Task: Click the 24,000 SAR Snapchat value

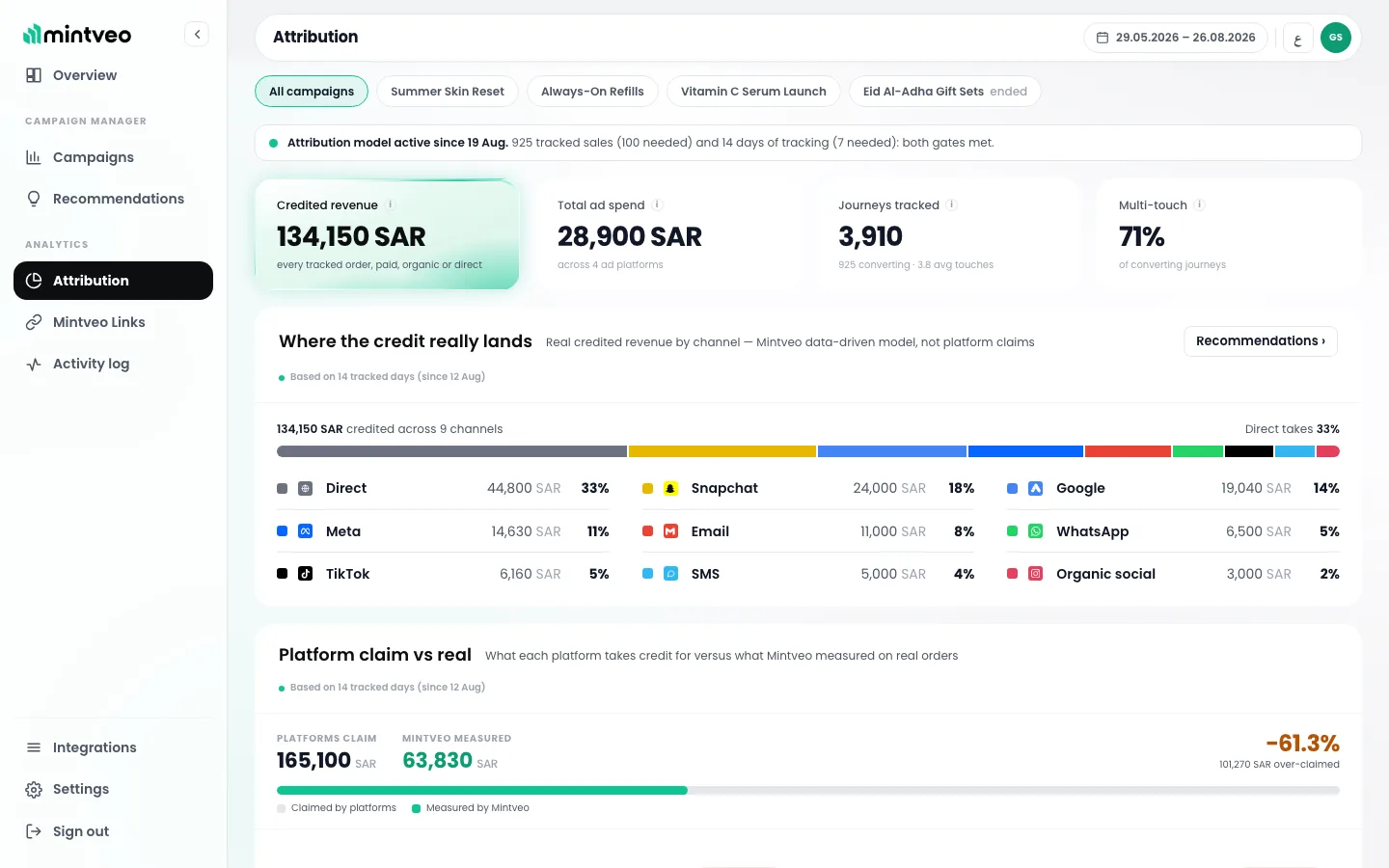Action: [x=889, y=488]
